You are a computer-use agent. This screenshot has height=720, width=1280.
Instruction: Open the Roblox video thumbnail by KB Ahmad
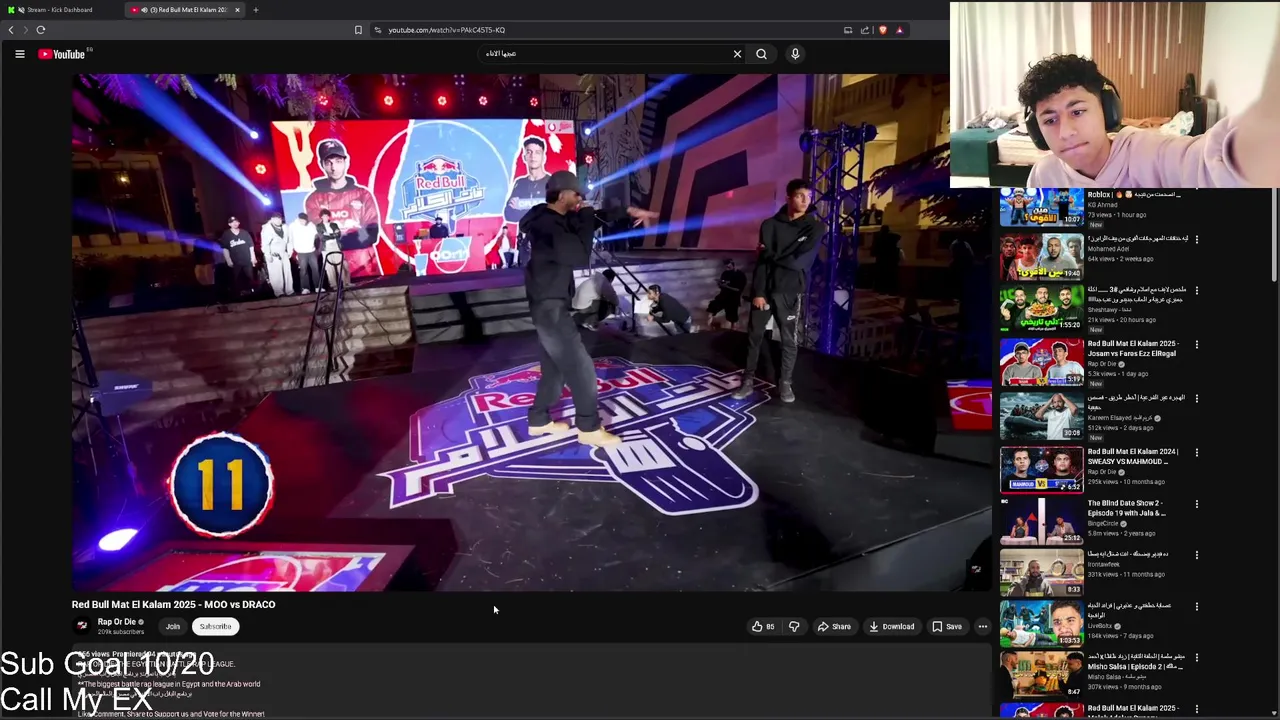pos(1041,207)
